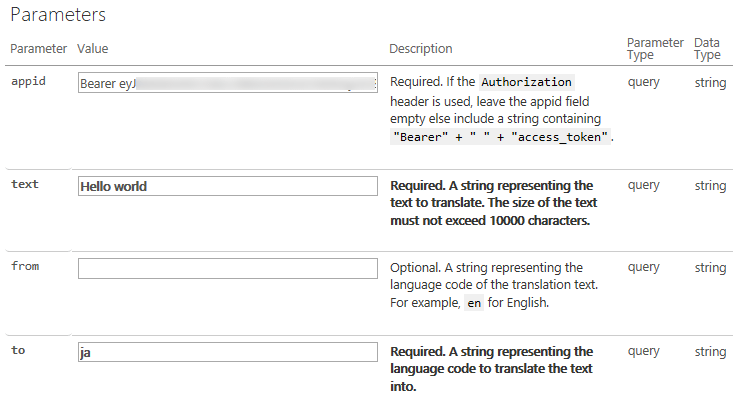Click the query type in the appid row
This screenshot has width=742, height=403.
(643, 82)
